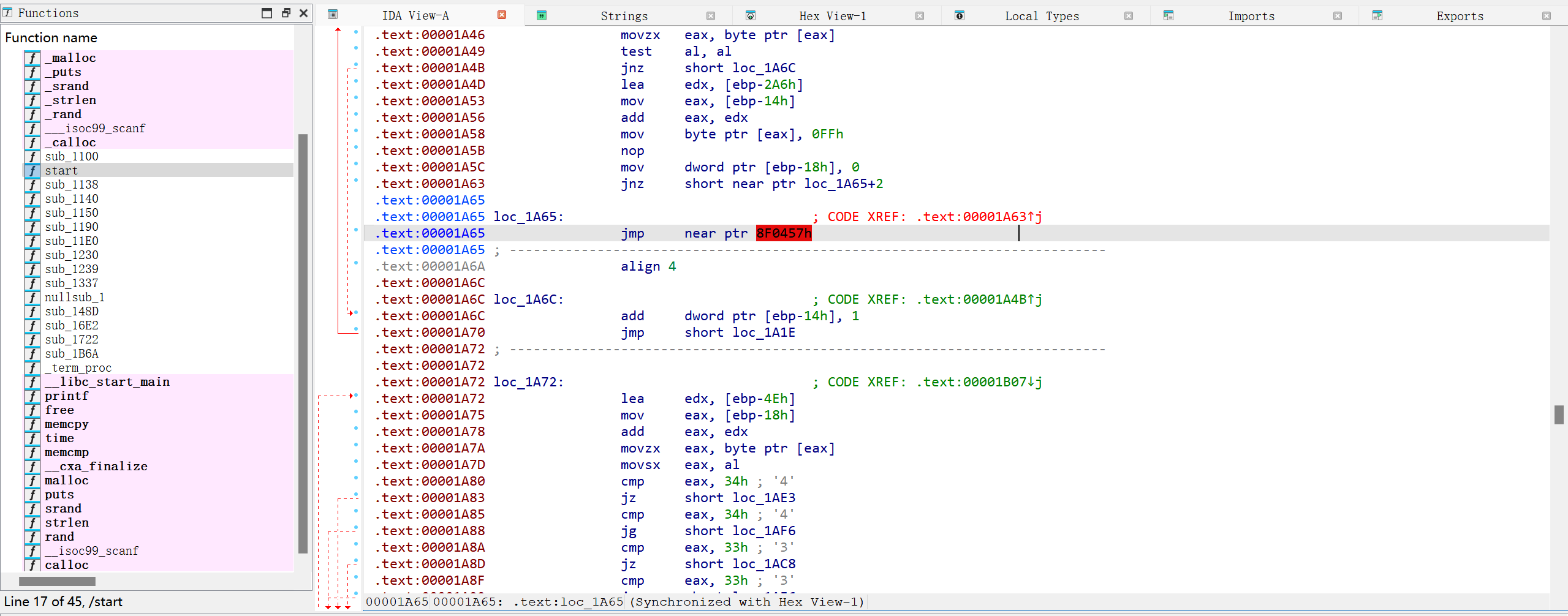Viewport: 1568px width, 616px height.
Task: Click the Strings tab icon
Action: 542,16
